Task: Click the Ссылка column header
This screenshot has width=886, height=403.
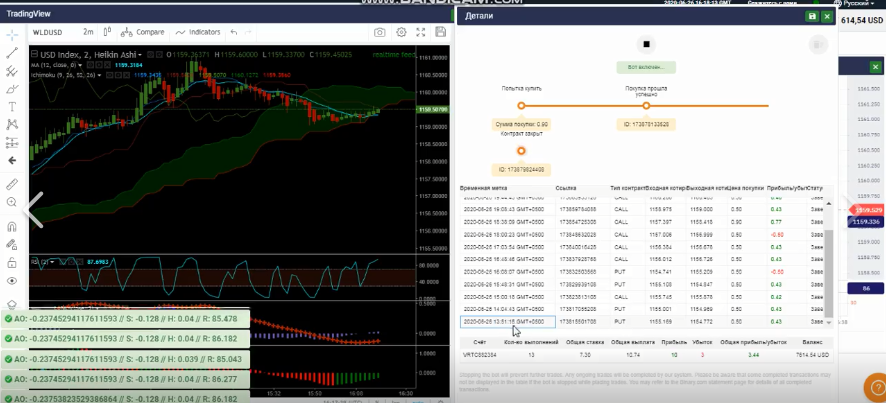Action: [566, 188]
